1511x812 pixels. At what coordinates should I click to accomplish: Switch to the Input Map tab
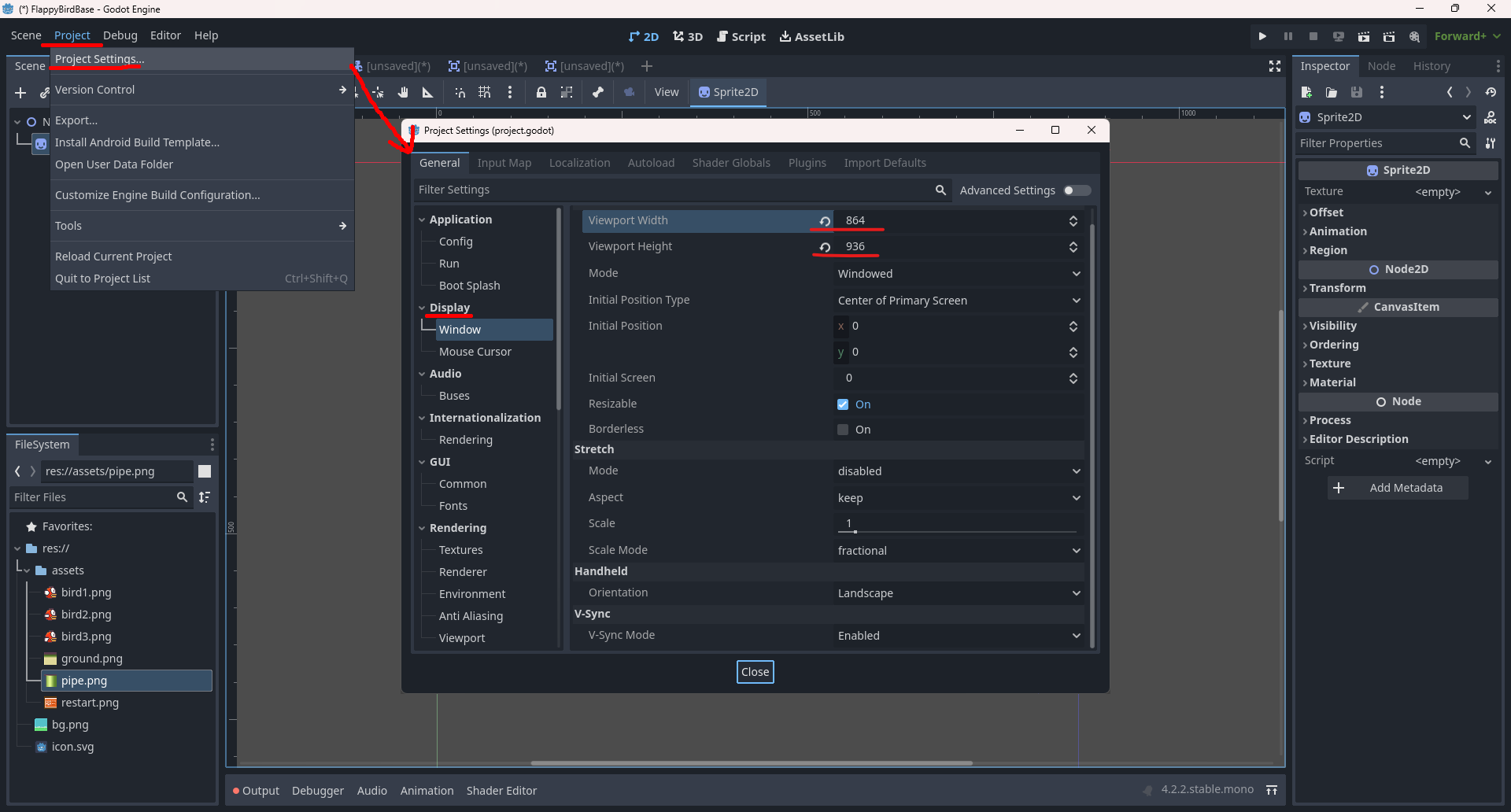point(504,163)
